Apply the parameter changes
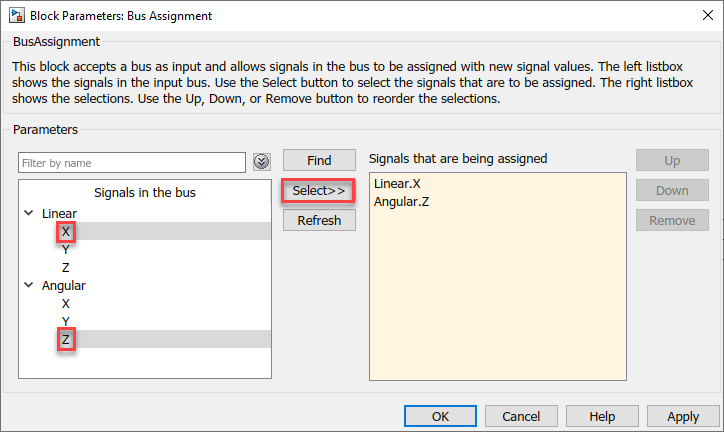Viewport: 724px width, 432px height. (x=683, y=416)
